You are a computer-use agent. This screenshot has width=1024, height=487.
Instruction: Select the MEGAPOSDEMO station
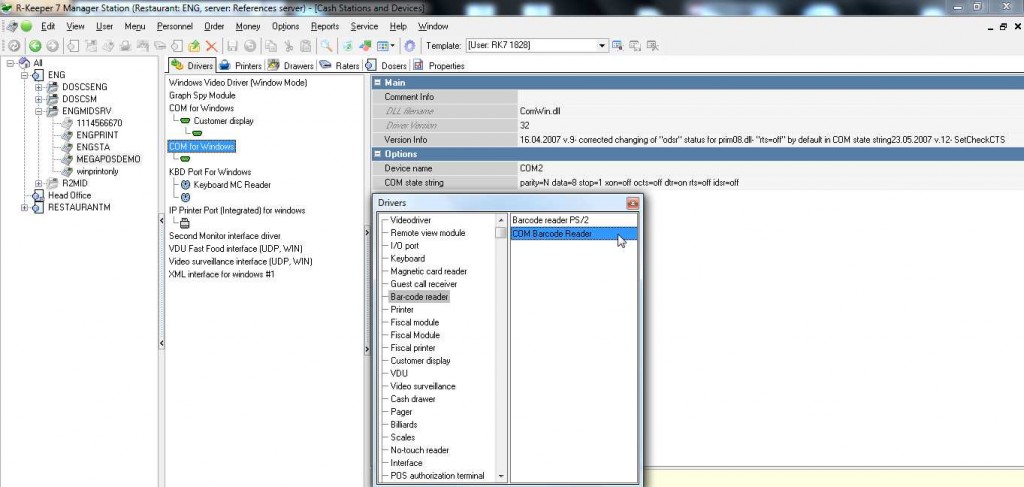pyautogui.click(x=108, y=159)
